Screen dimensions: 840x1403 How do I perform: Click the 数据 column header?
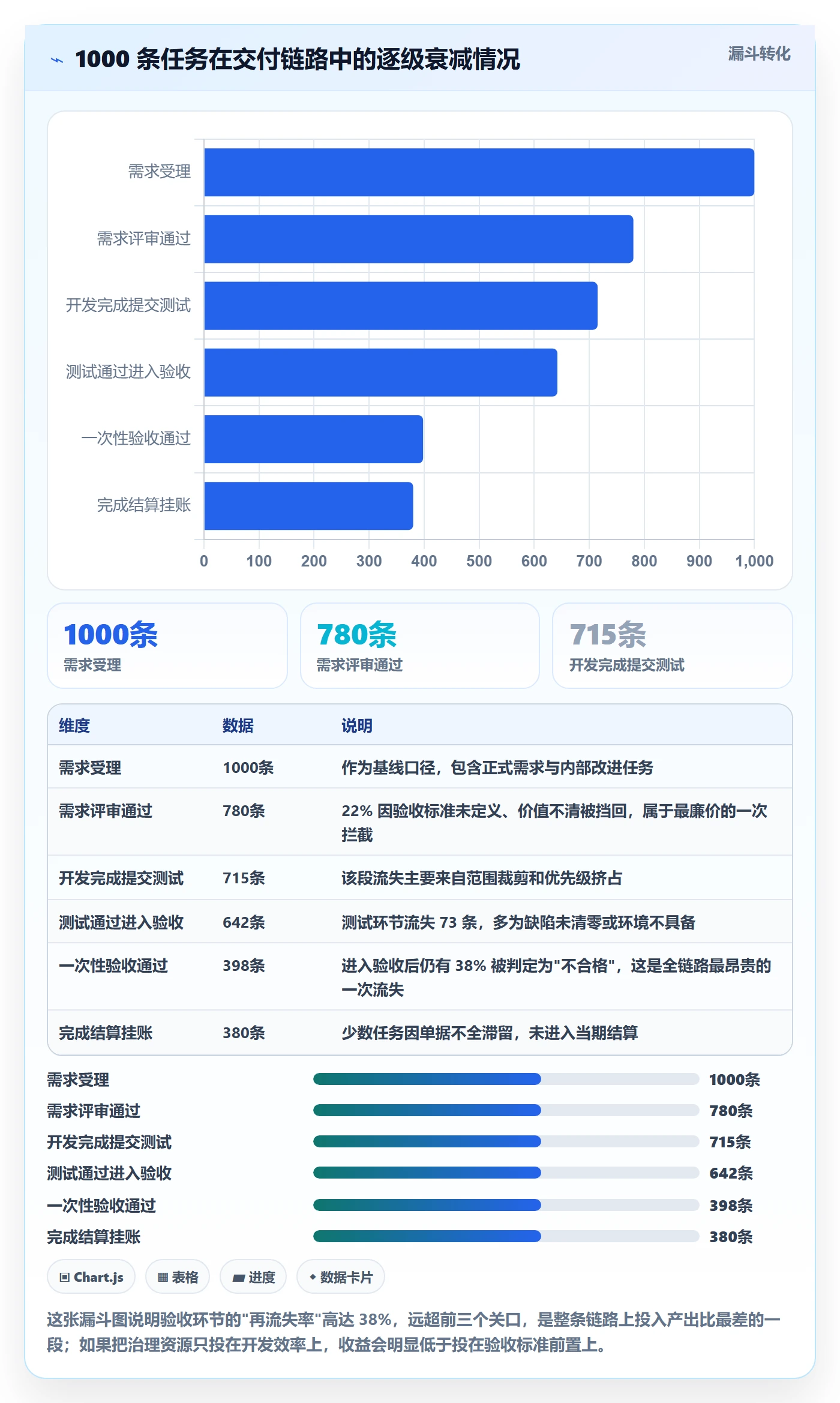(238, 726)
